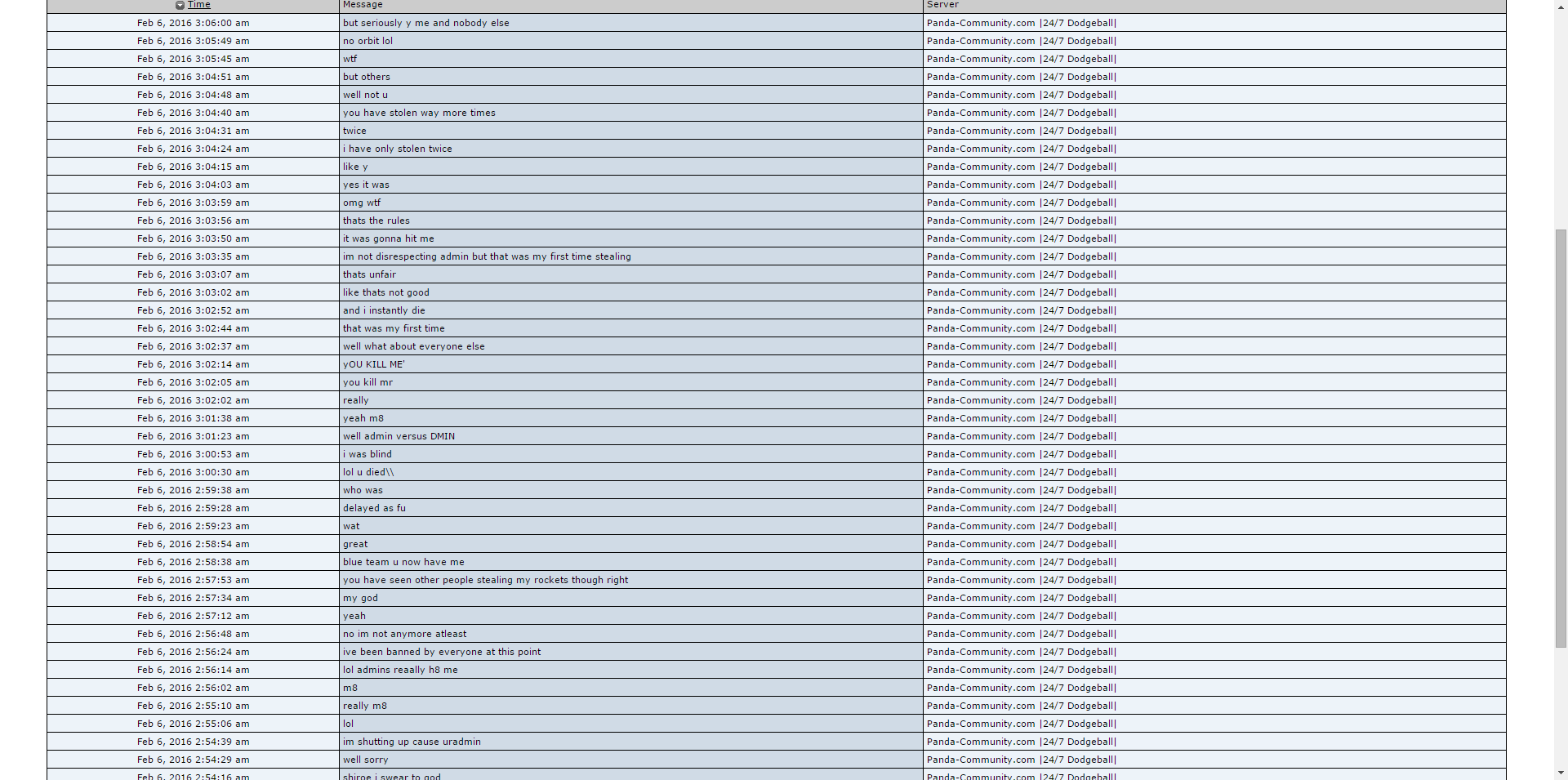Click the Server column header
Screen dimensions: 1568x780
pyautogui.click(x=942, y=5)
